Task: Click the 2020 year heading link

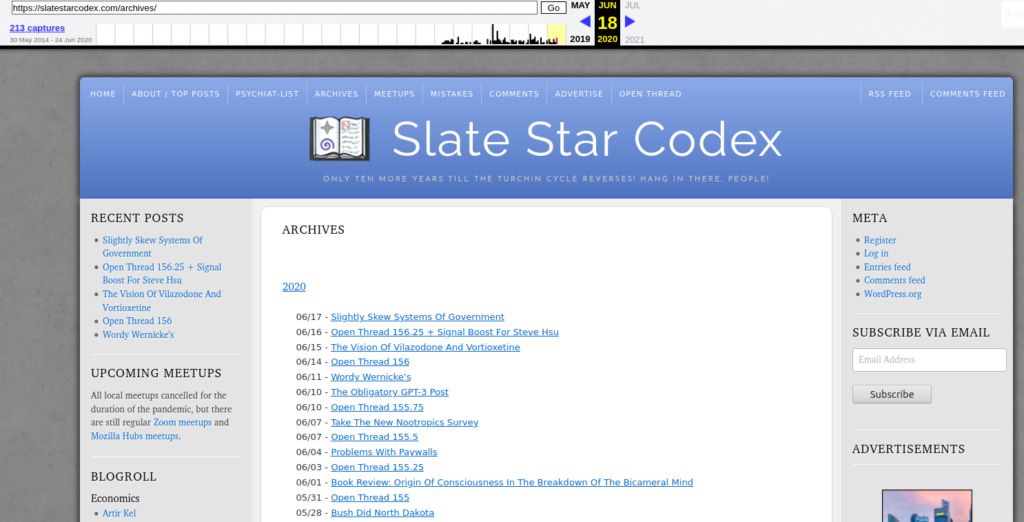Action: pyautogui.click(x=294, y=287)
